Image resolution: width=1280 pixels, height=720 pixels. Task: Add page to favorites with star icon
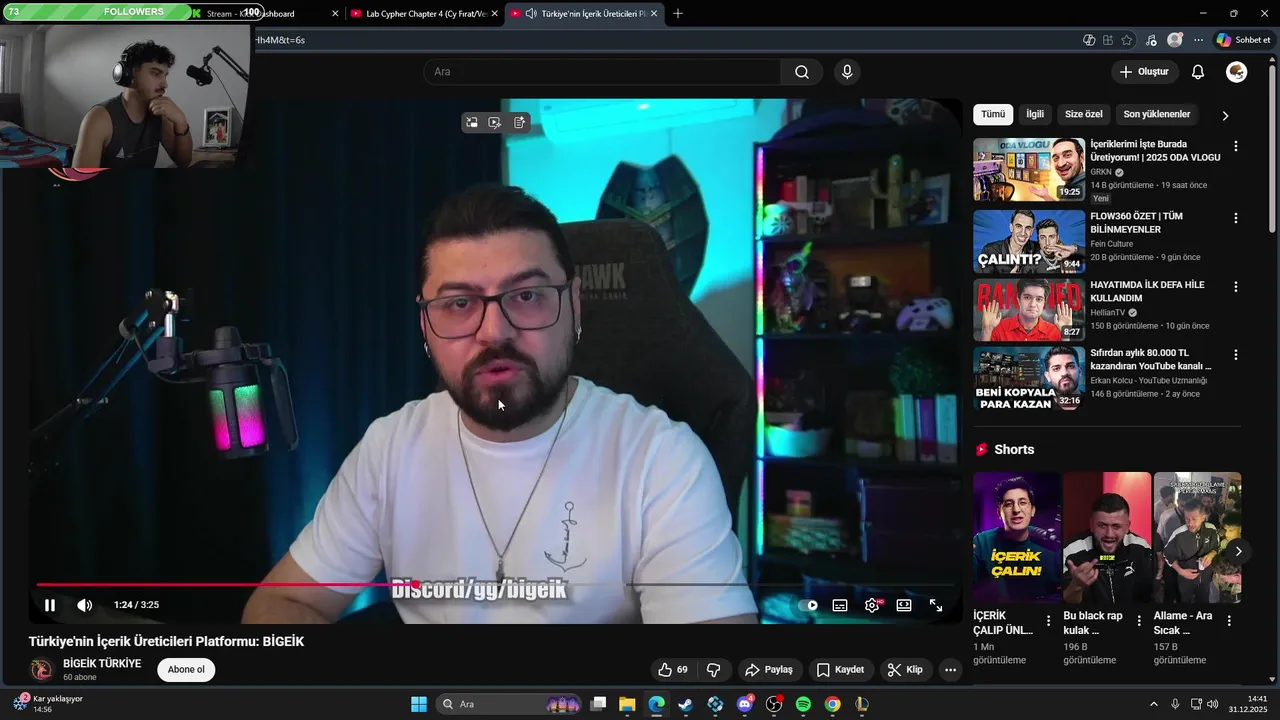click(x=1127, y=40)
